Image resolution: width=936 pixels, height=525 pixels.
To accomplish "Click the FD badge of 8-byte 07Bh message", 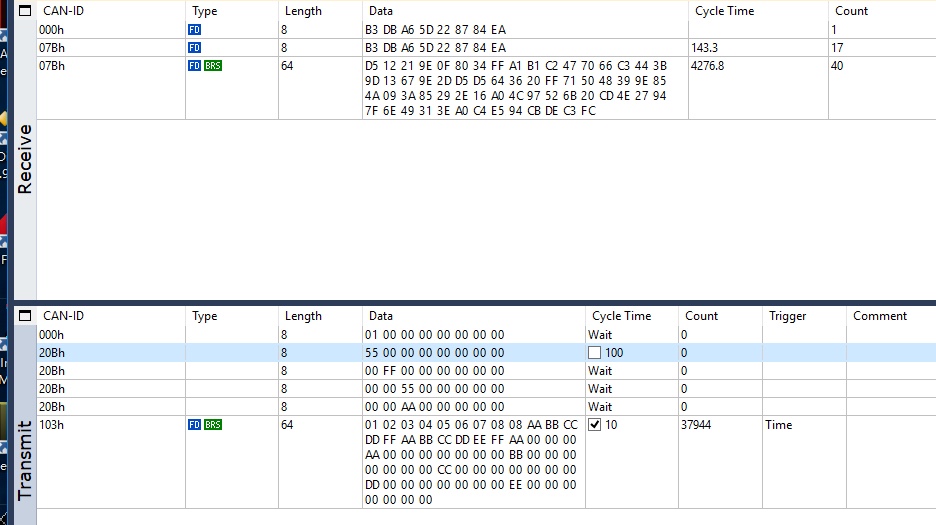I will (x=194, y=48).
